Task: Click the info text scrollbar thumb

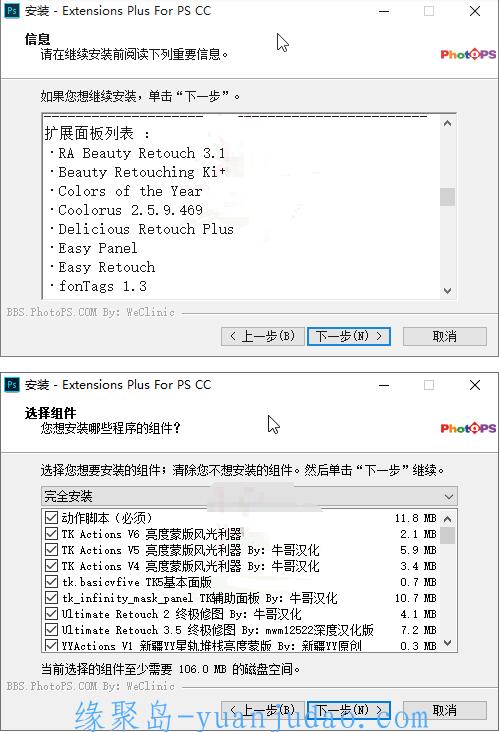Action: [447, 197]
